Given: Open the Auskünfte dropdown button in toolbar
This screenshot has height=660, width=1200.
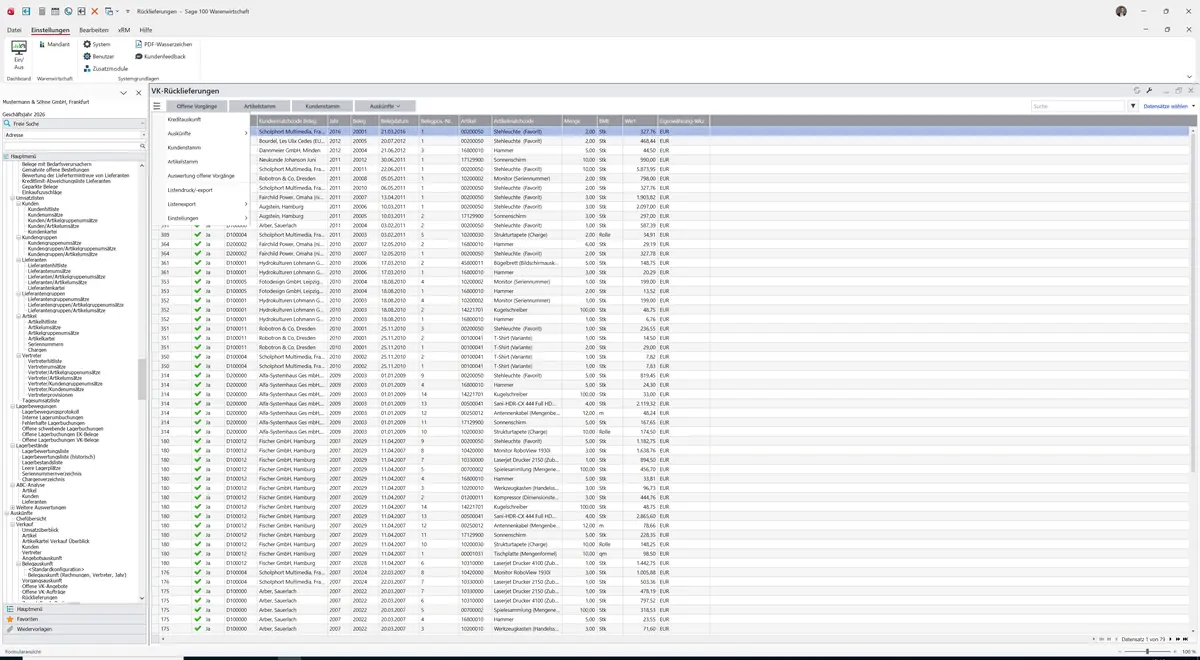Looking at the screenshot, I should click(385, 106).
